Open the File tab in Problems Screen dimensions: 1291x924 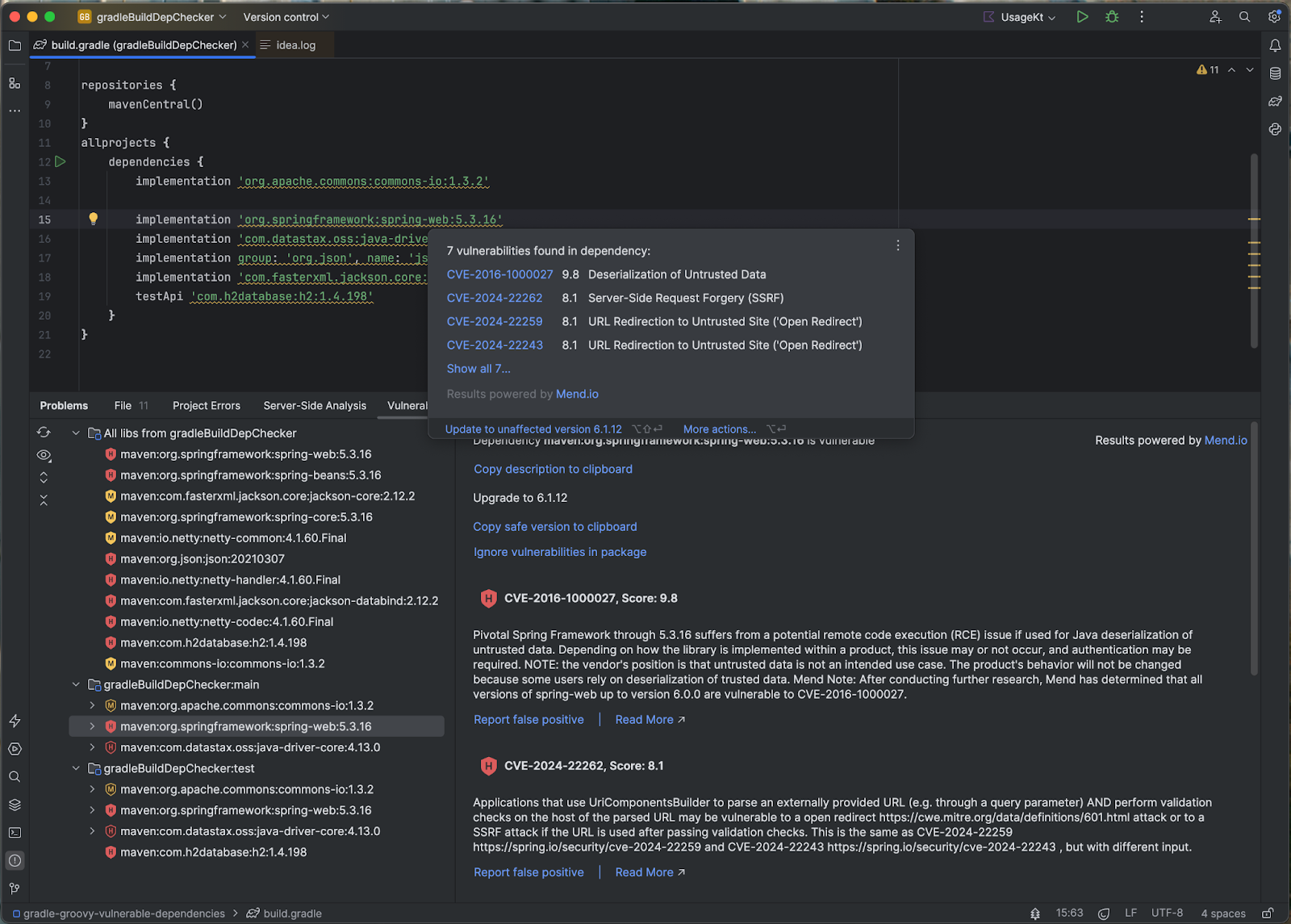tap(131, 406)
